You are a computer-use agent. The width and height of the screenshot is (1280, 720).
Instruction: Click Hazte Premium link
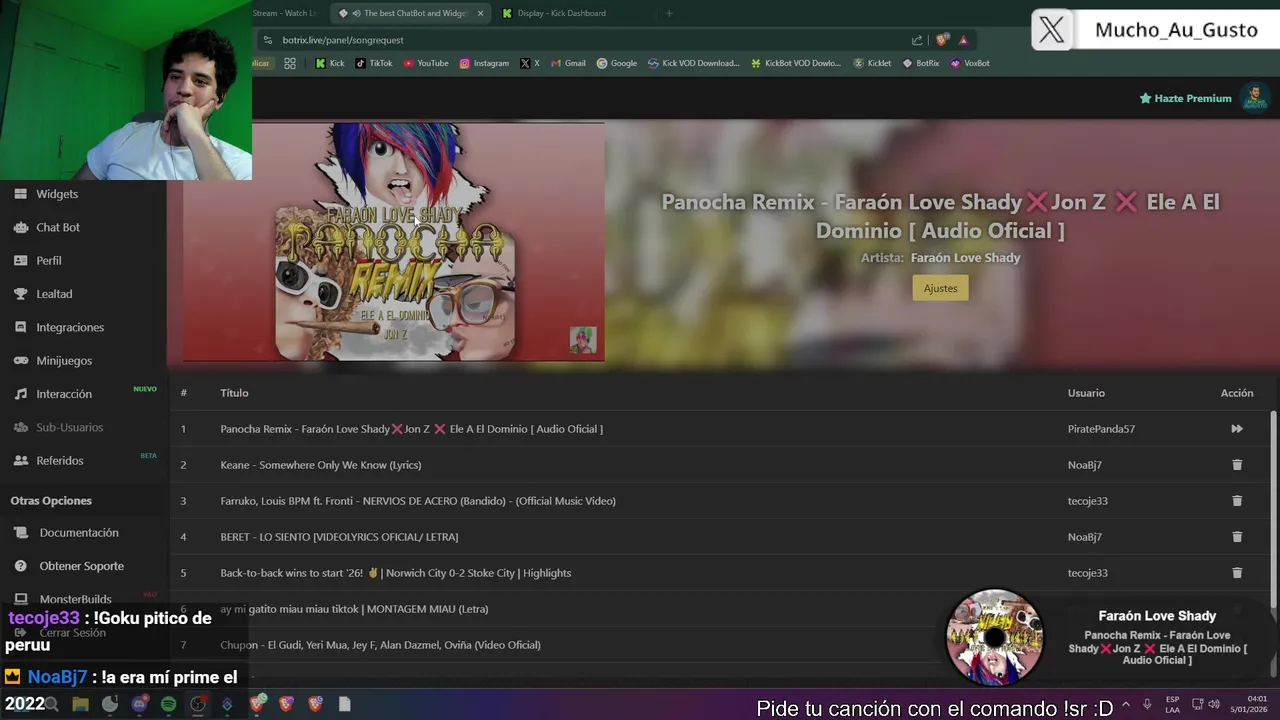pos(1185,98)
